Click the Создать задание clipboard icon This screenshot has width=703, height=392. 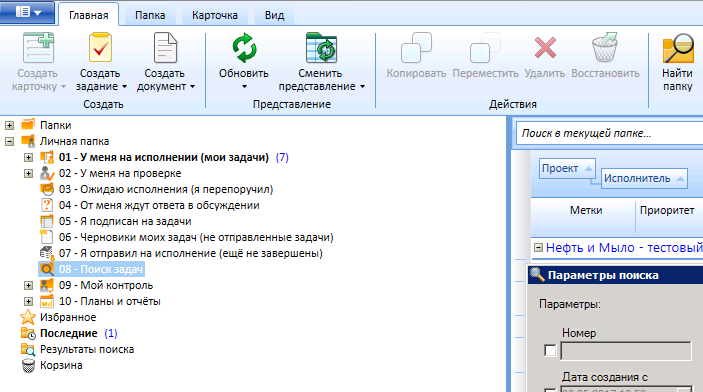[x=100, y=48]
